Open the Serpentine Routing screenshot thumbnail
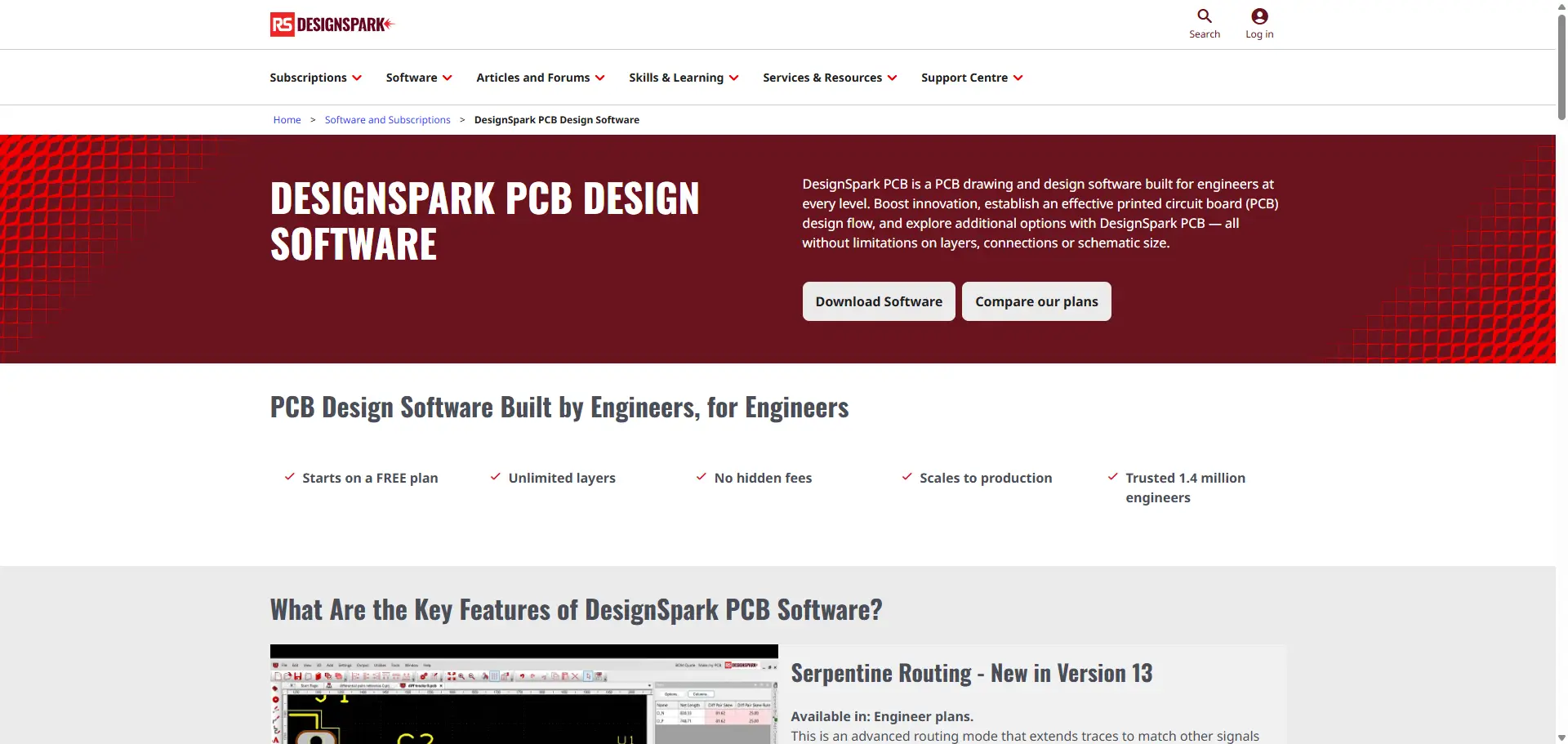Image resolution: width=1568 pixels, height=744 pixels. (x=524, y=694)
